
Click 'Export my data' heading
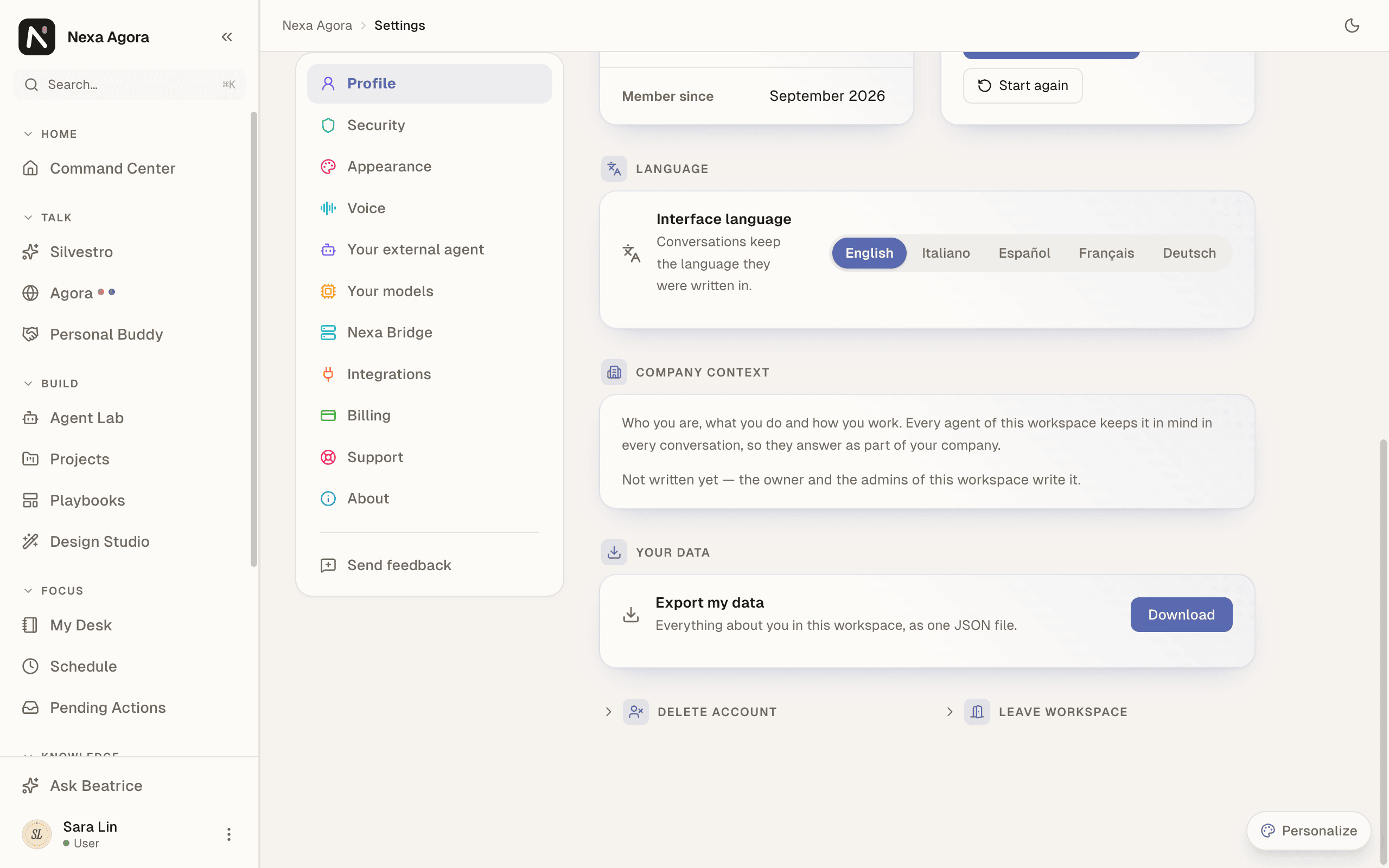(x=710, y=603)
